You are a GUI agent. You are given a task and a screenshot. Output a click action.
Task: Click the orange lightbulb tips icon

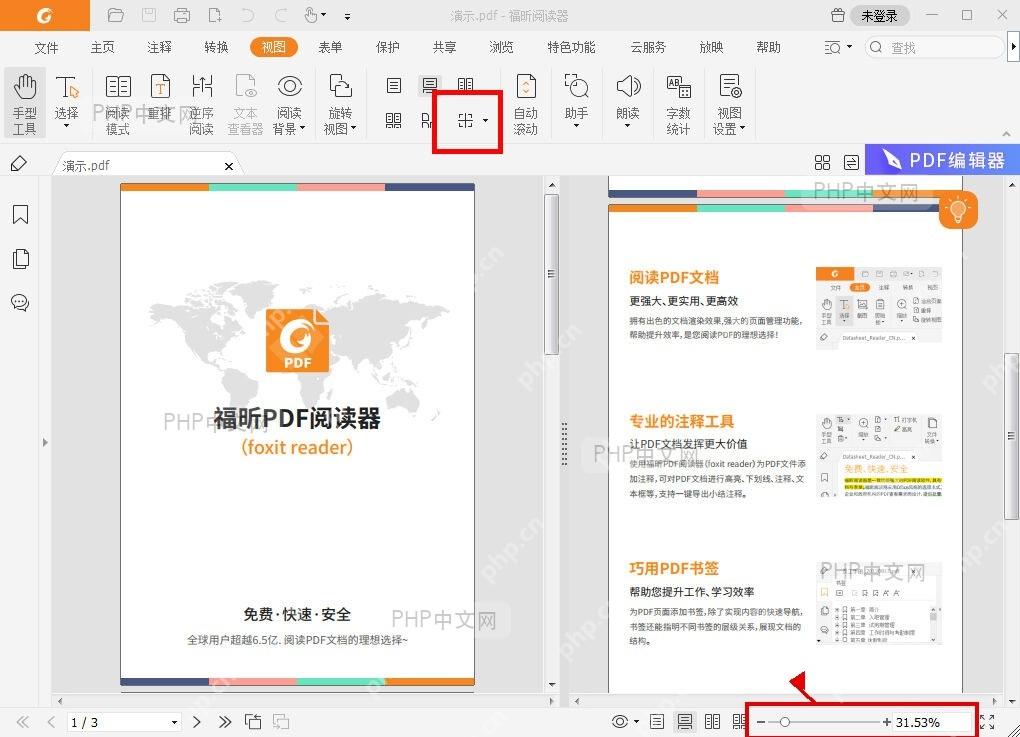[958, 210]
